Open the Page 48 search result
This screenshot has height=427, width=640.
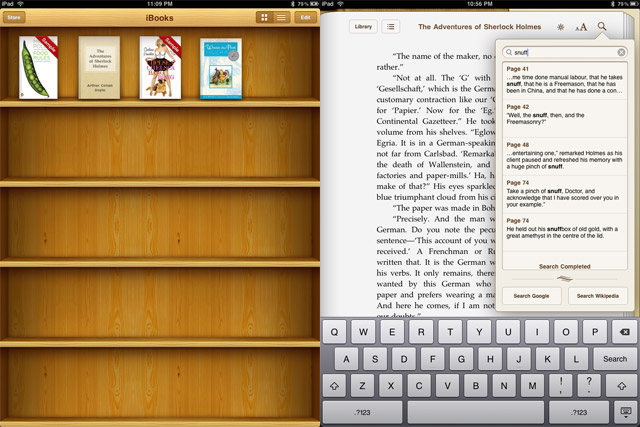pos(565,156)
